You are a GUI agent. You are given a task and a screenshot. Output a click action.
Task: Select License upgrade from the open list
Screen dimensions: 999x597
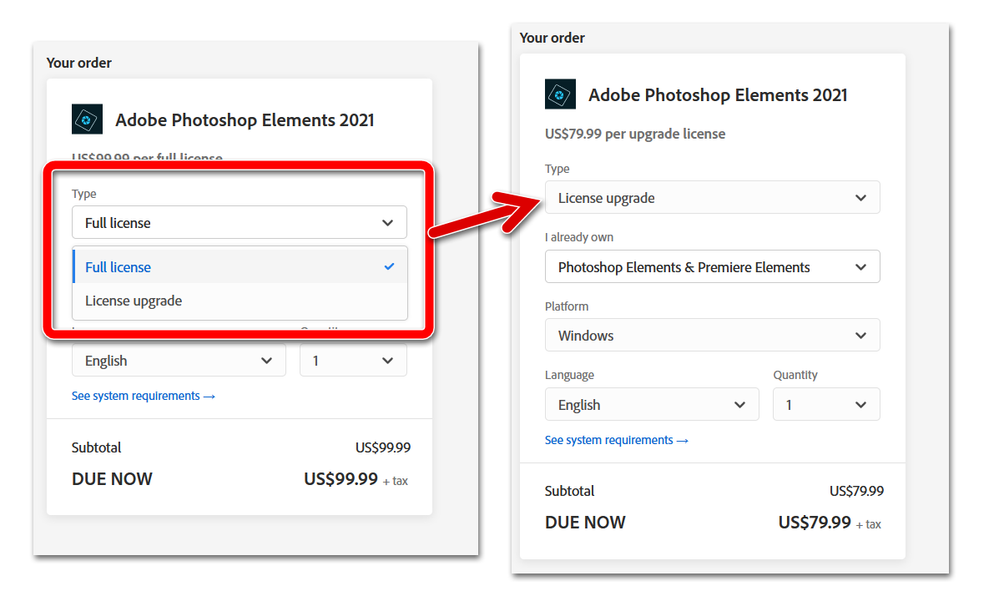[x=240, y=301]
